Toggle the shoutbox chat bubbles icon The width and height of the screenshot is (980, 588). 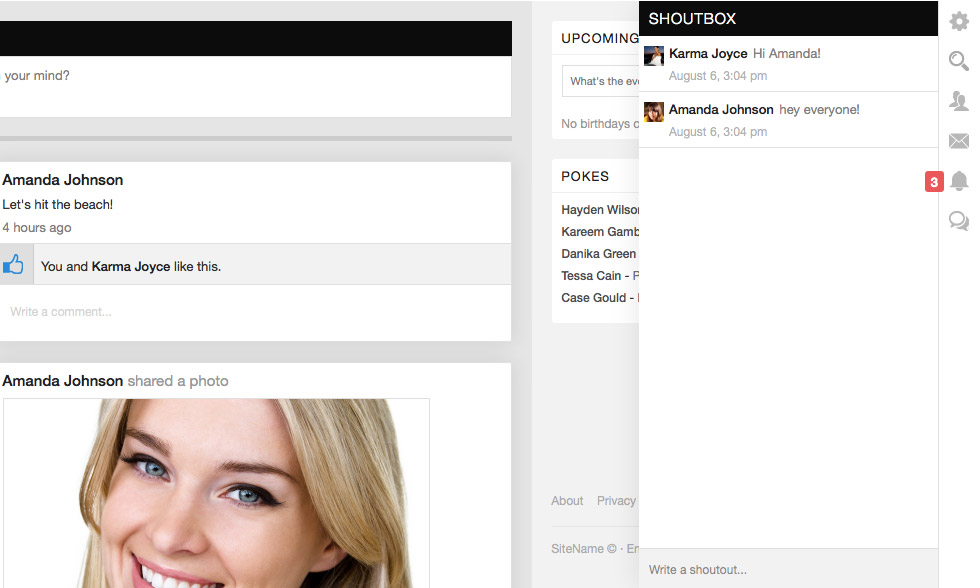pos(958,221)
